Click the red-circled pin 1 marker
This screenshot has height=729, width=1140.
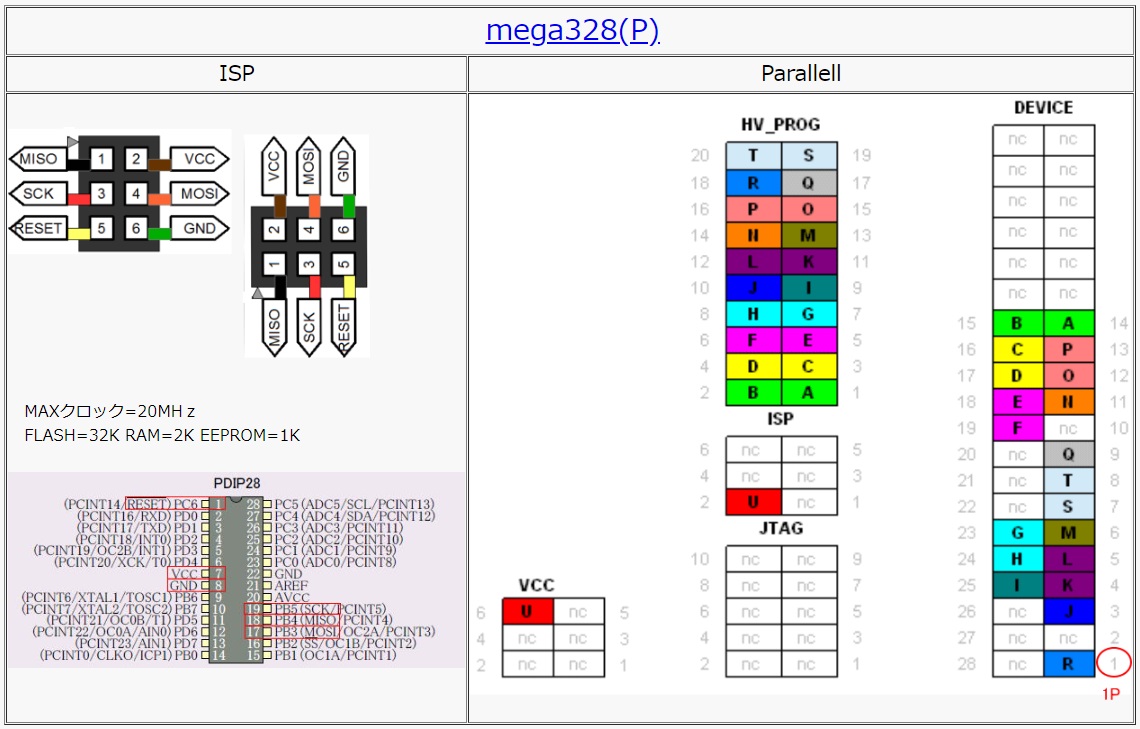(1113, 662)
